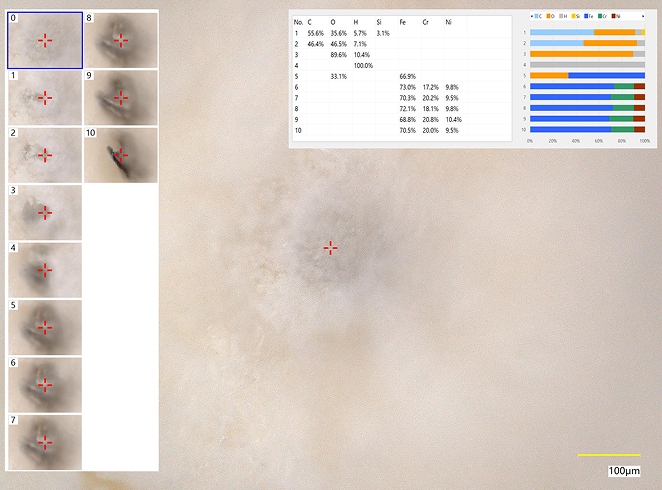Image resolution: width=662 pixels, height=490 pixels.
Task: Click the bar for measurement 10 in chart
Action: [587, 129]
